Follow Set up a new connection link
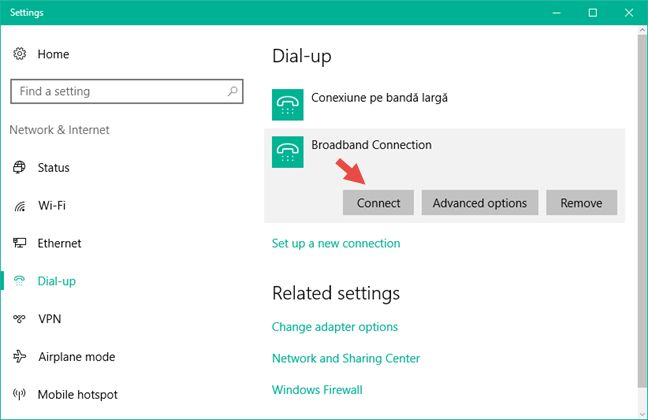Screen dimensions: 648x420 click(x=336, y=243)
